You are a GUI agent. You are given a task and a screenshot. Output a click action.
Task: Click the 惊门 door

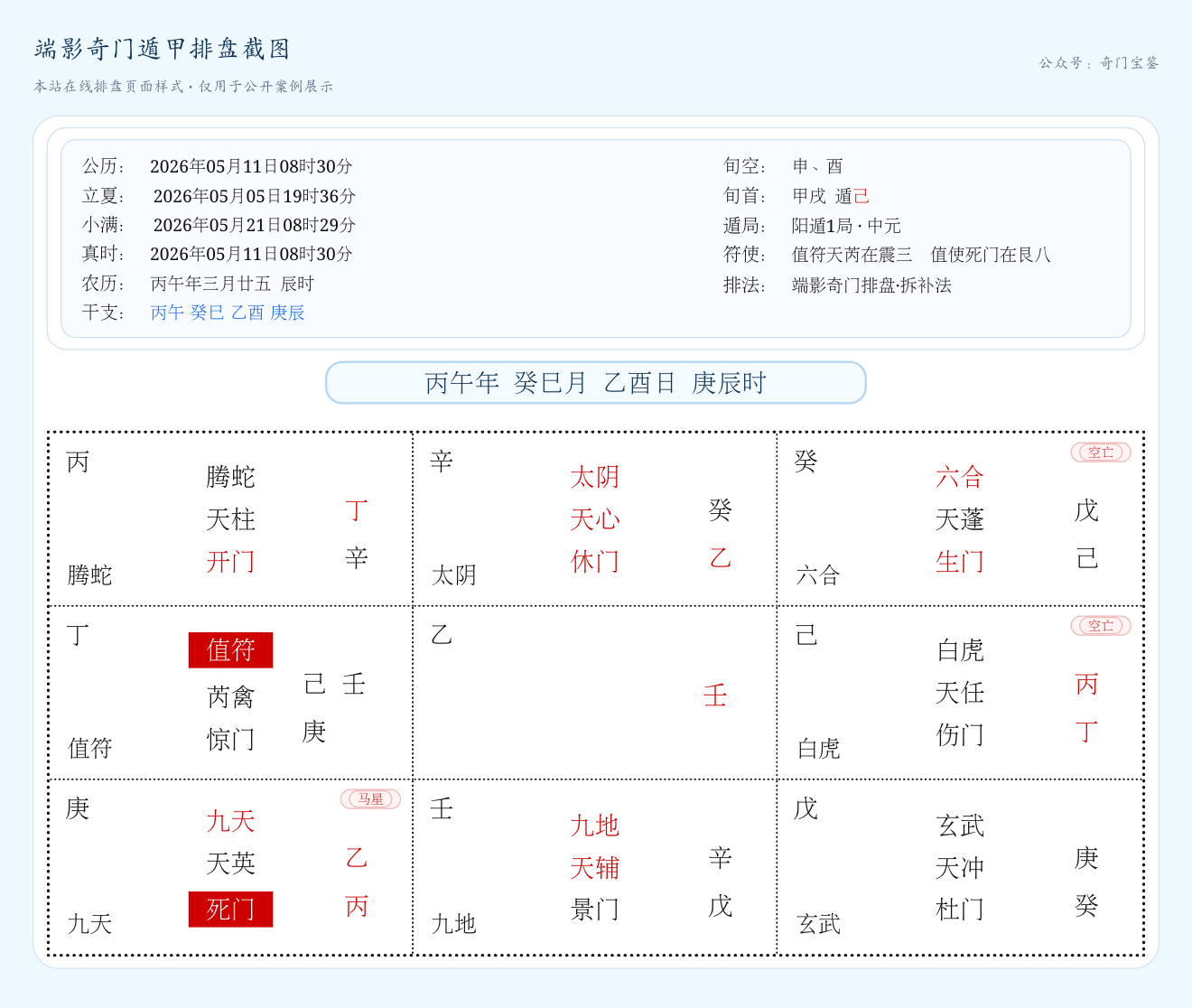(x=230, y=740)
